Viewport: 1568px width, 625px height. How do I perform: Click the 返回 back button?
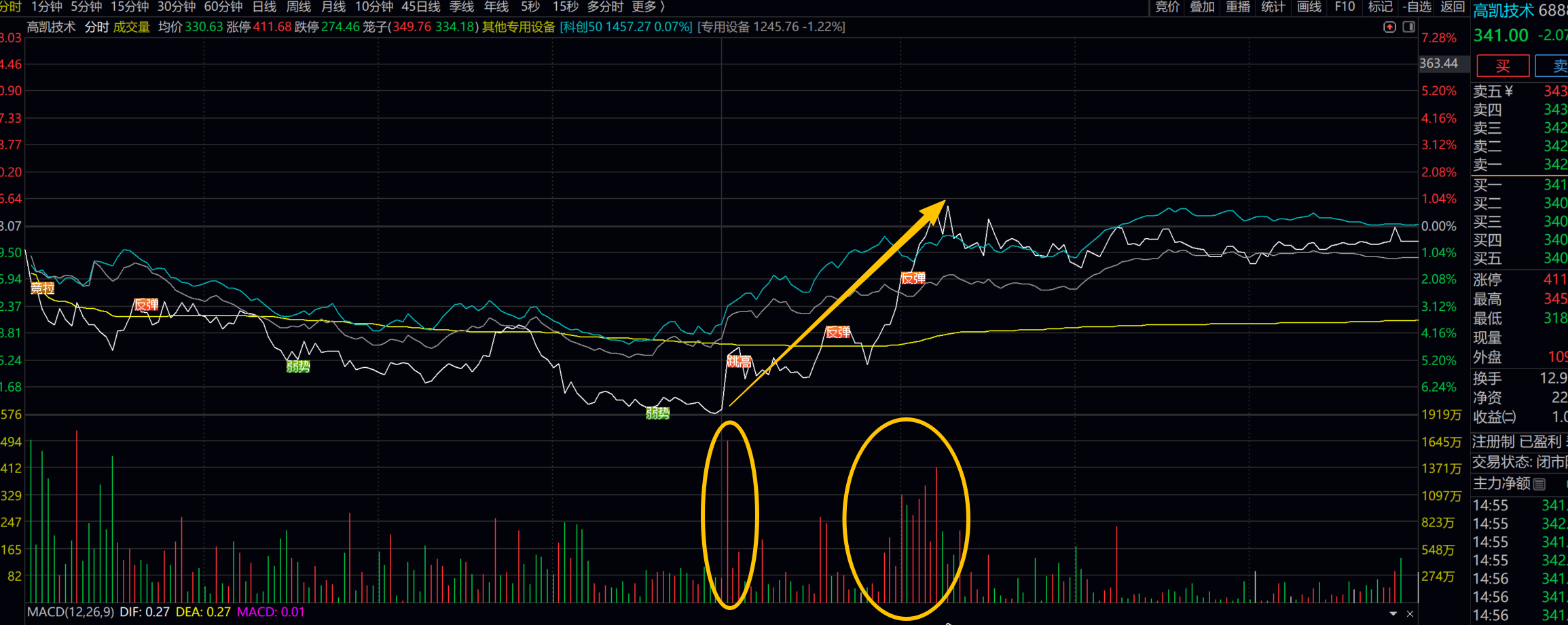(1453, 7)
